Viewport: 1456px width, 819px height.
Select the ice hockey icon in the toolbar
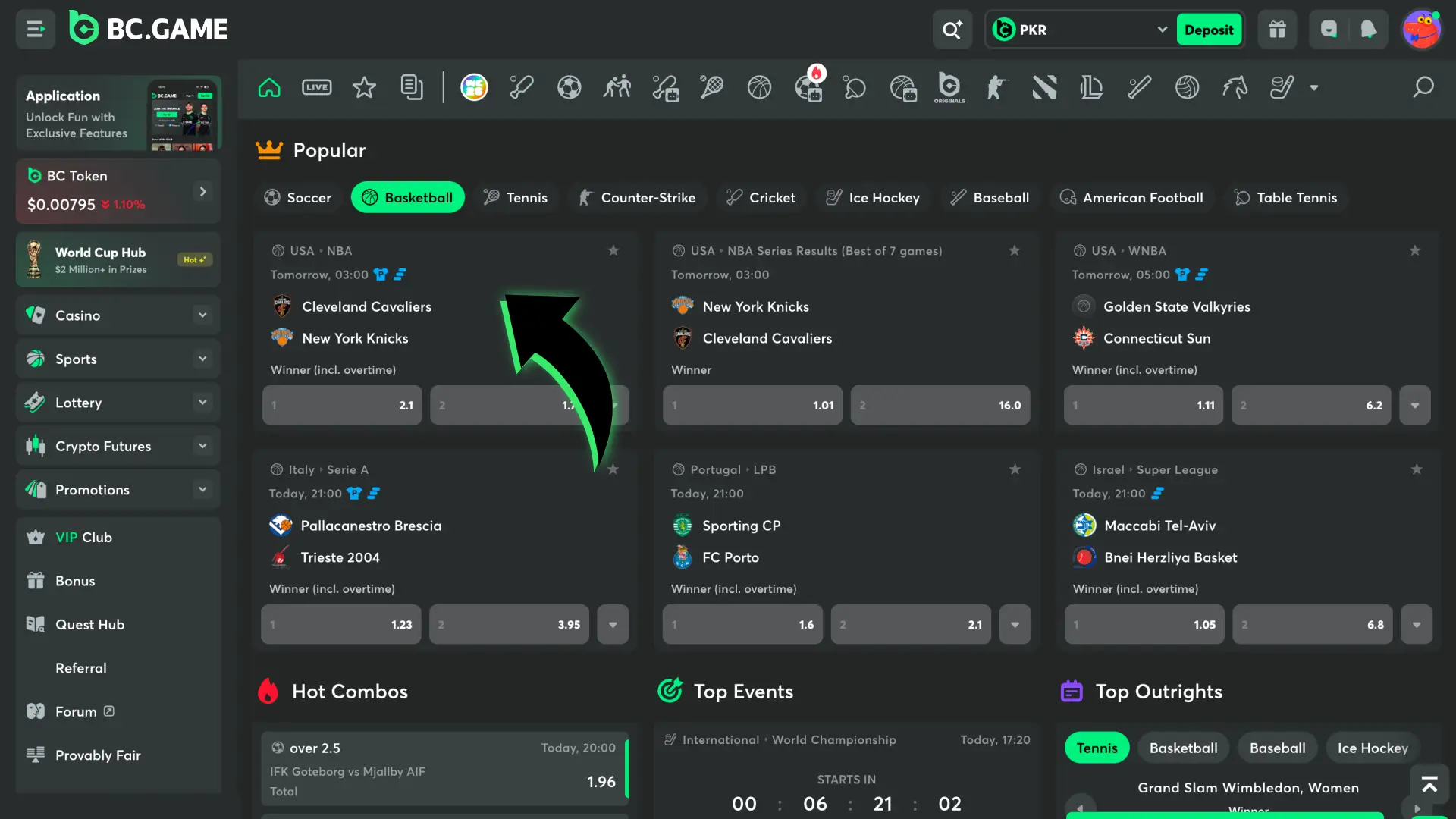point(1282,88)
